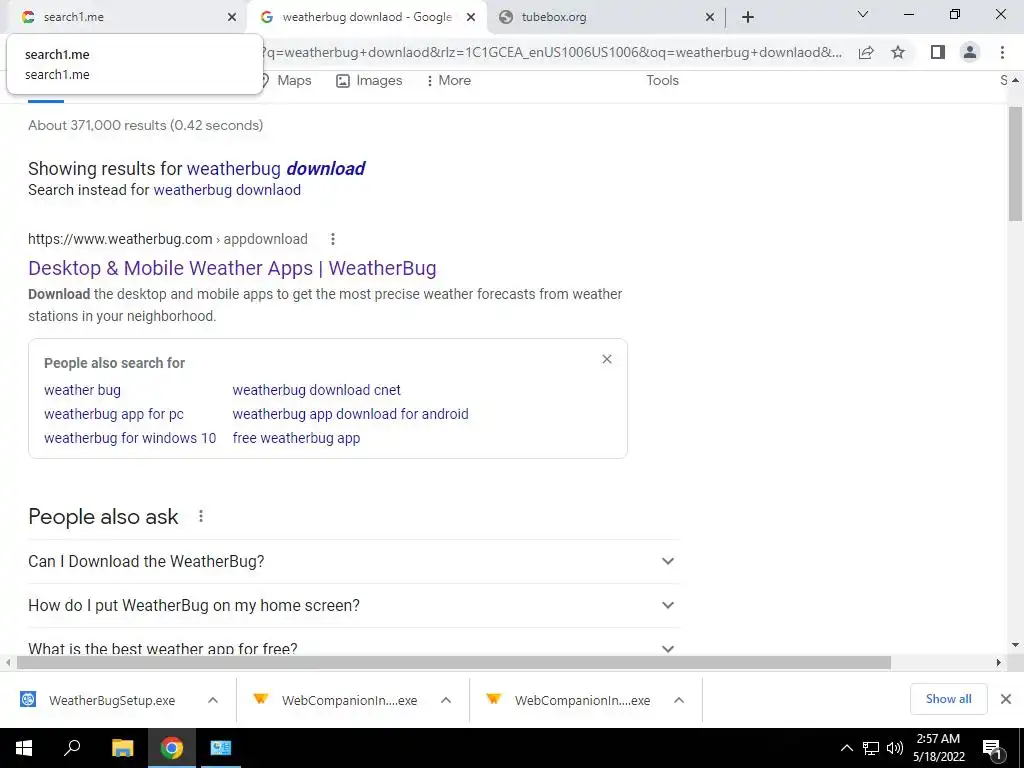Open three-dot options beside weatherbug.com result

point(332,239)
